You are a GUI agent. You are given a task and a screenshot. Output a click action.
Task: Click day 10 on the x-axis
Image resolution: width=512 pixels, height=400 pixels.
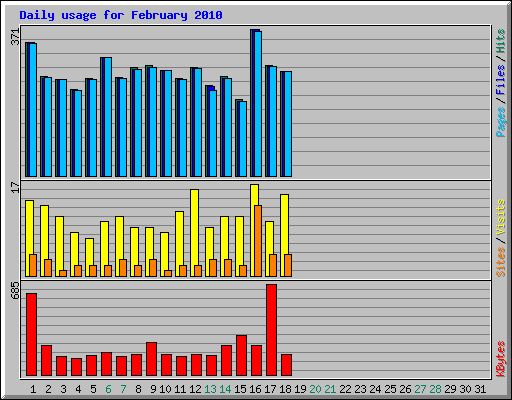pyautogui.click(x=165, y=389)
